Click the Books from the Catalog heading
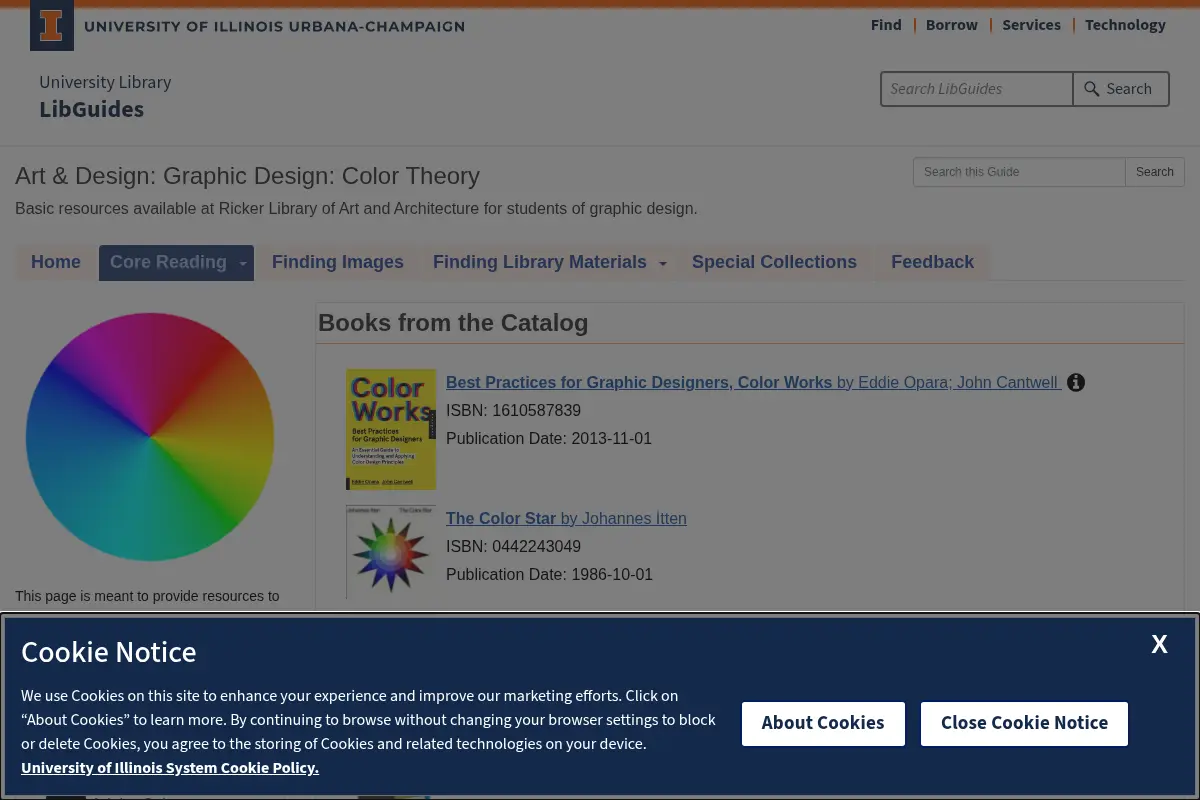The image size is (1200, 800). (453, 323)
